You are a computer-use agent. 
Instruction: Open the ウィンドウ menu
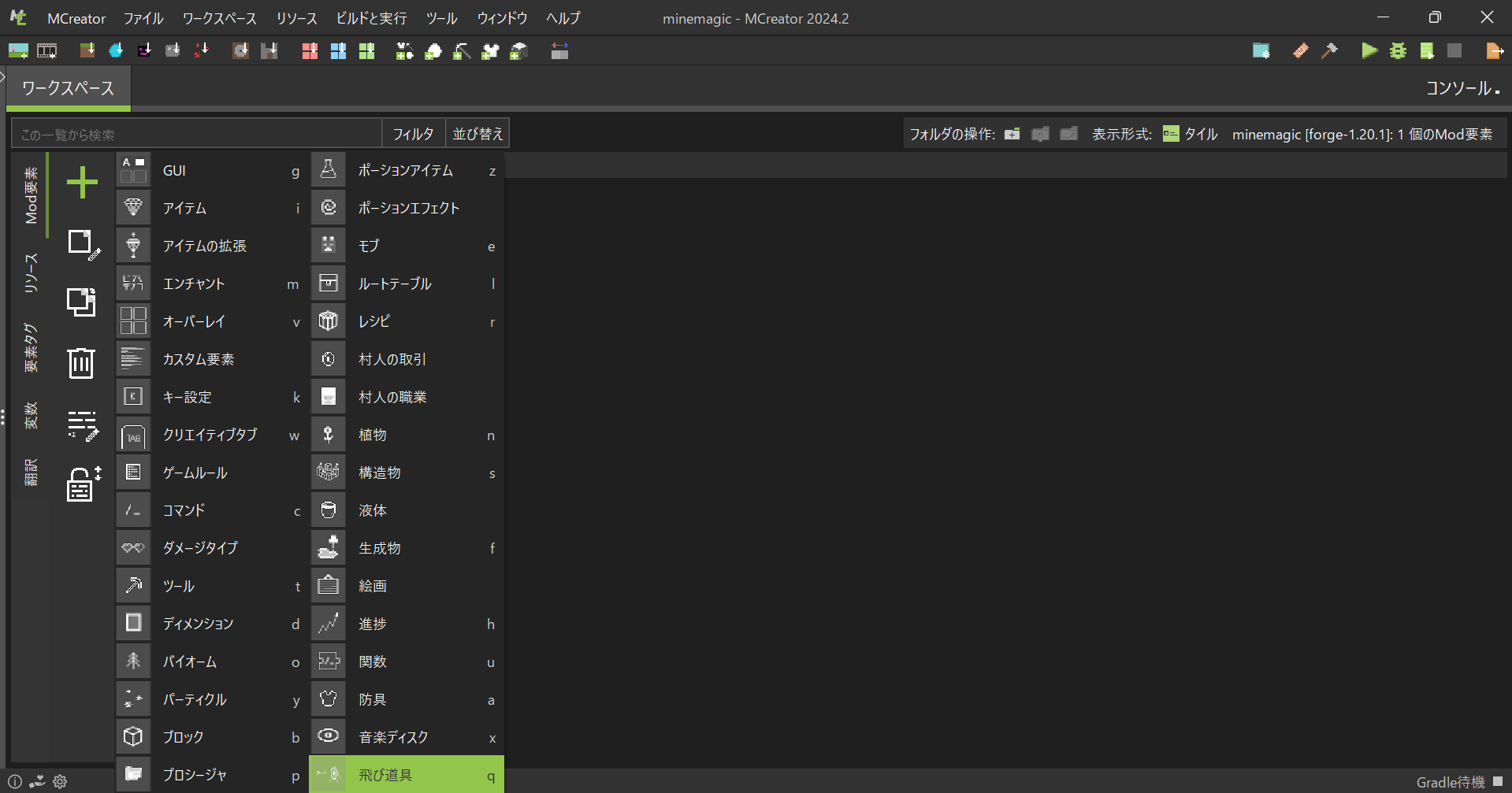pos(502,18)
